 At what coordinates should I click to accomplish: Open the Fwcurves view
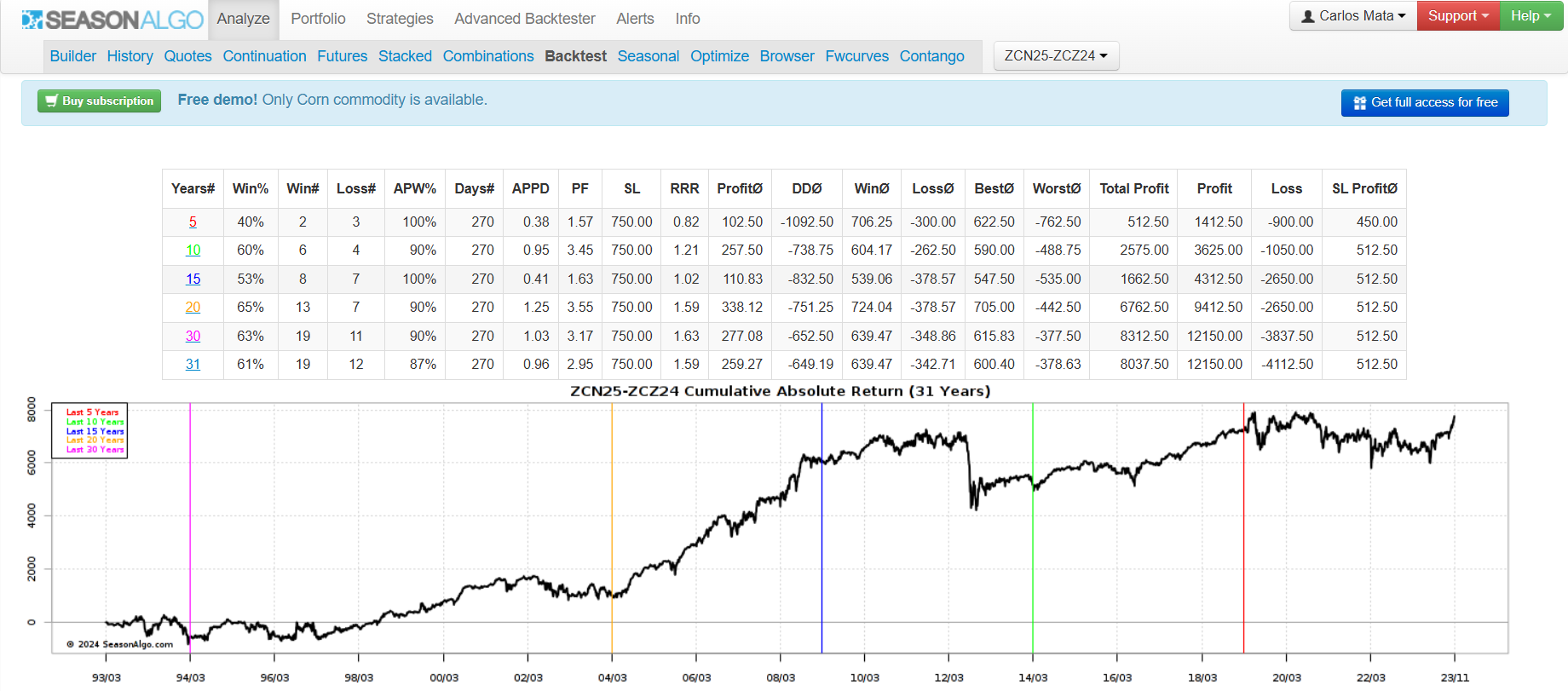[856, 56]
